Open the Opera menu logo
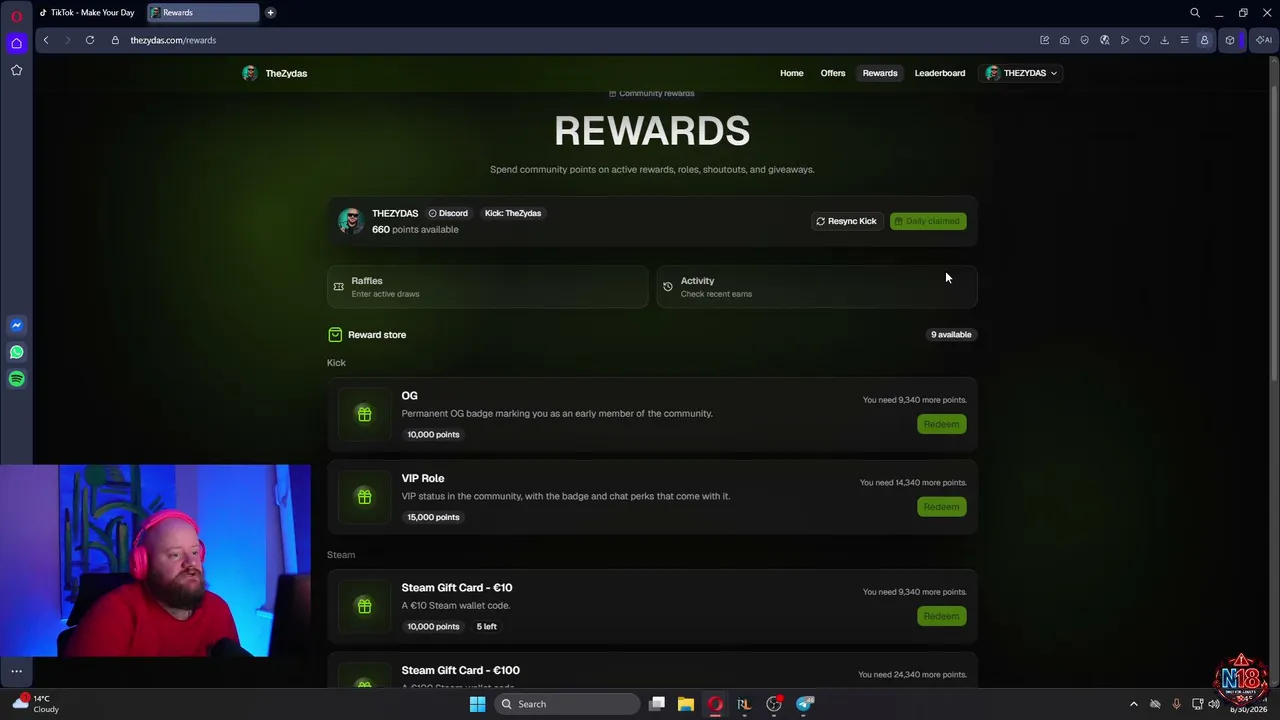The image size is (1280, 720). coord(16,16)
